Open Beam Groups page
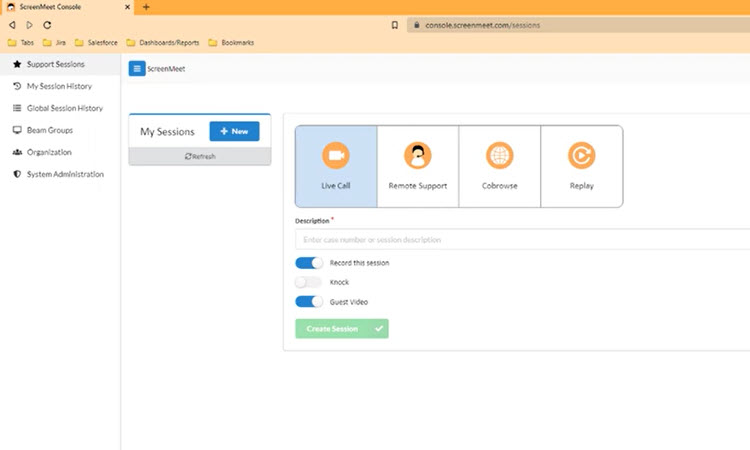 (60, 130)
